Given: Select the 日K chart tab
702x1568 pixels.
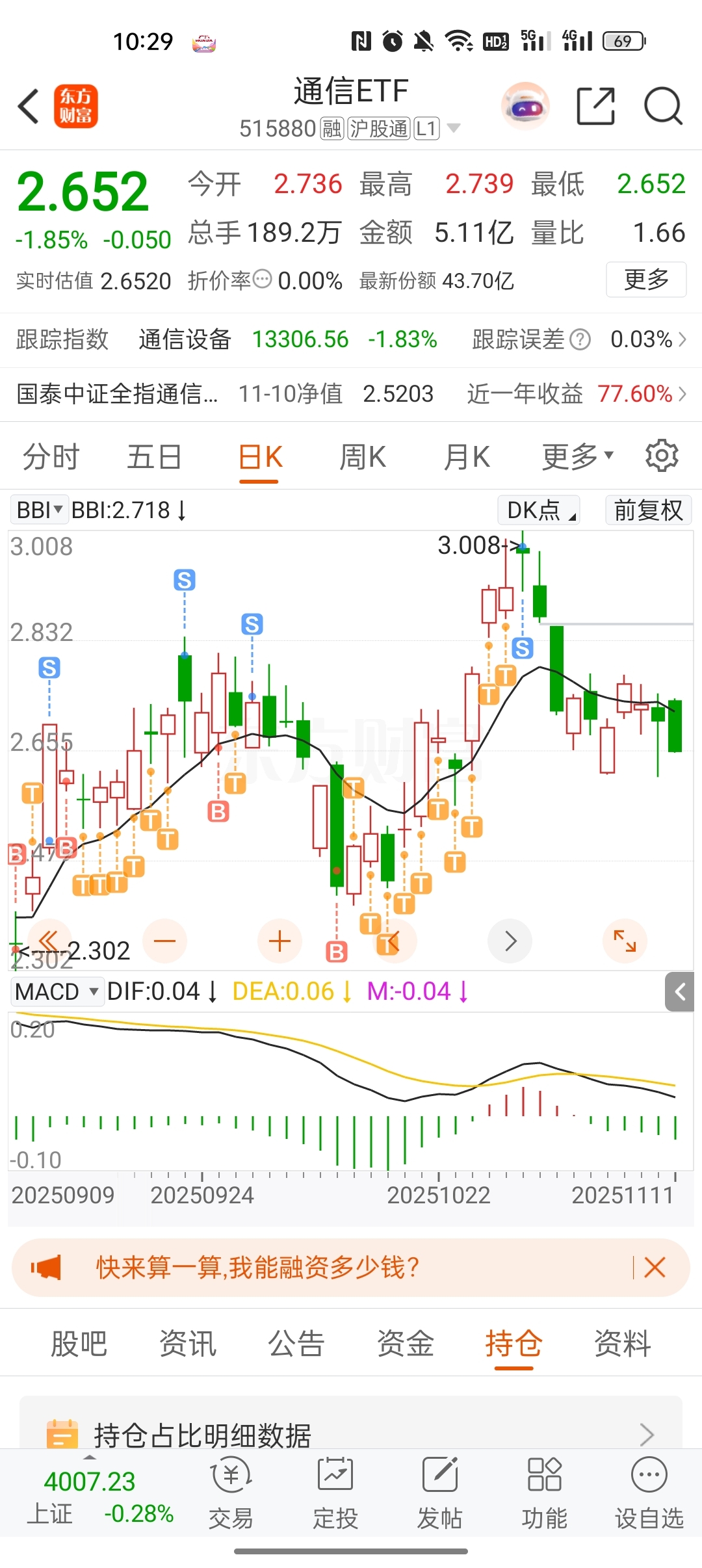Looking at the screenshot, I should 260,456.
